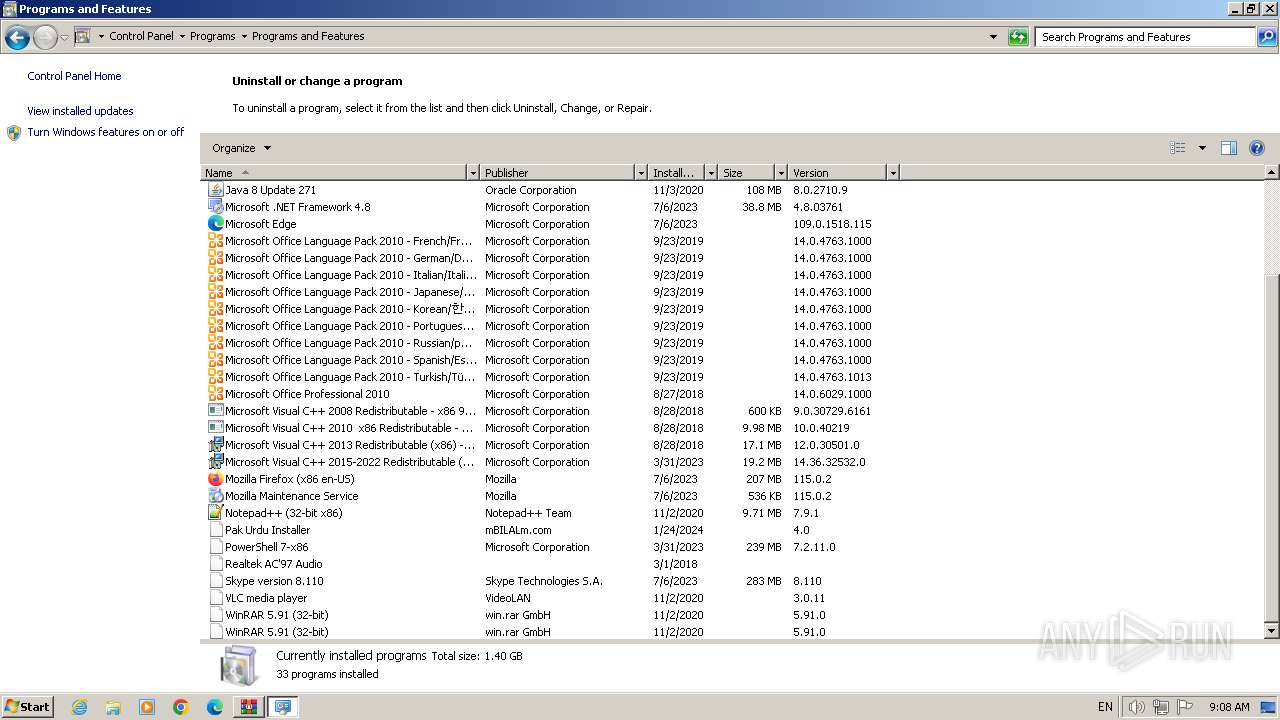Click the Mozilla Firefox program icon

[215, 479]
